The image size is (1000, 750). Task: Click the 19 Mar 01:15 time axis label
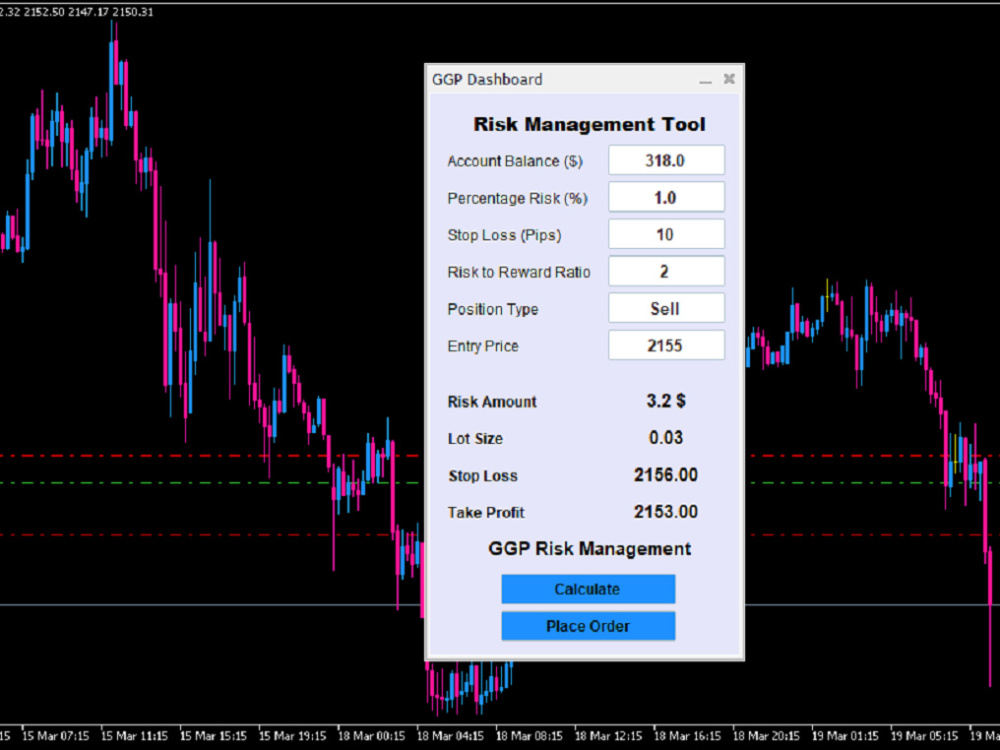point(846,736)
